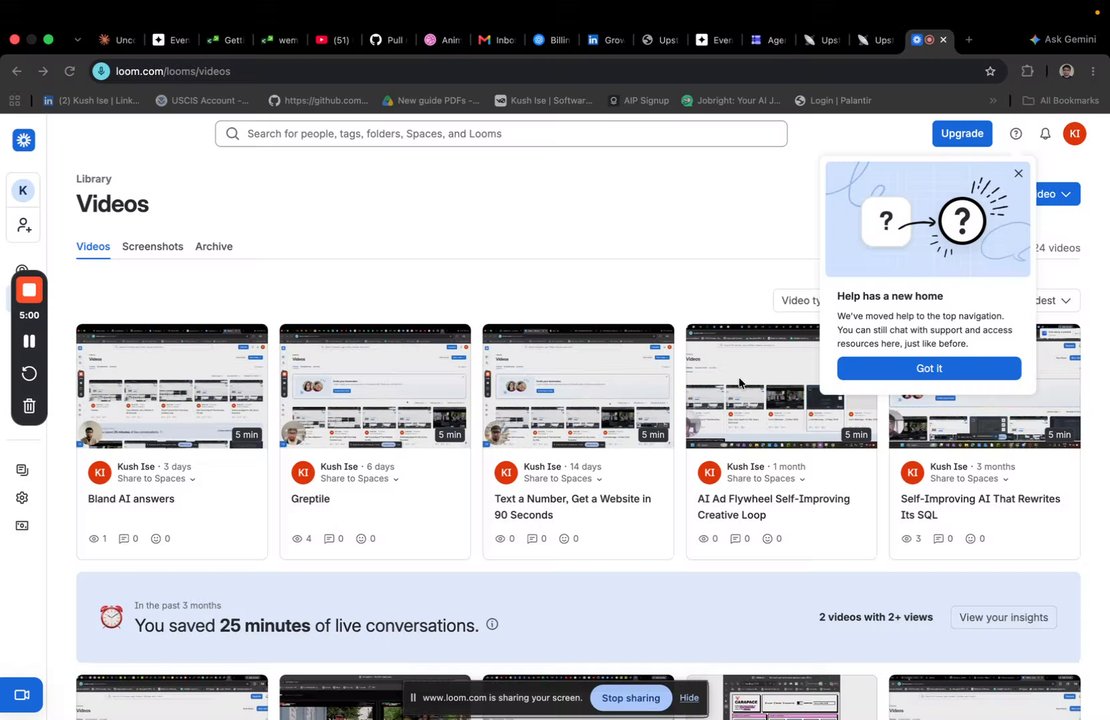Click the Loom logo icon
Screen dimensions: 1110x720
click(x=23, y=139)
